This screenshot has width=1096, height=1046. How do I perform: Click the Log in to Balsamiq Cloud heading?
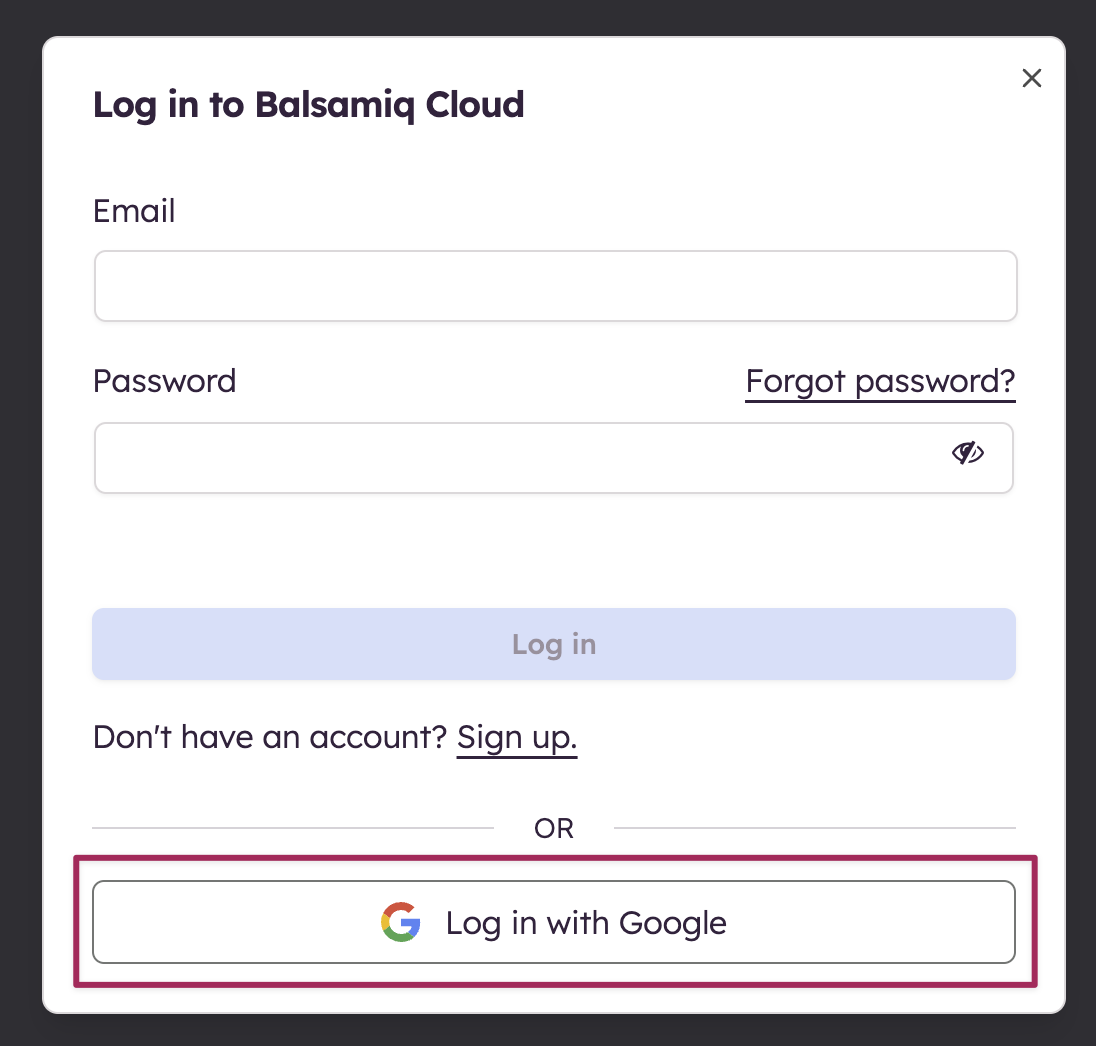click(x=307, y=104)
